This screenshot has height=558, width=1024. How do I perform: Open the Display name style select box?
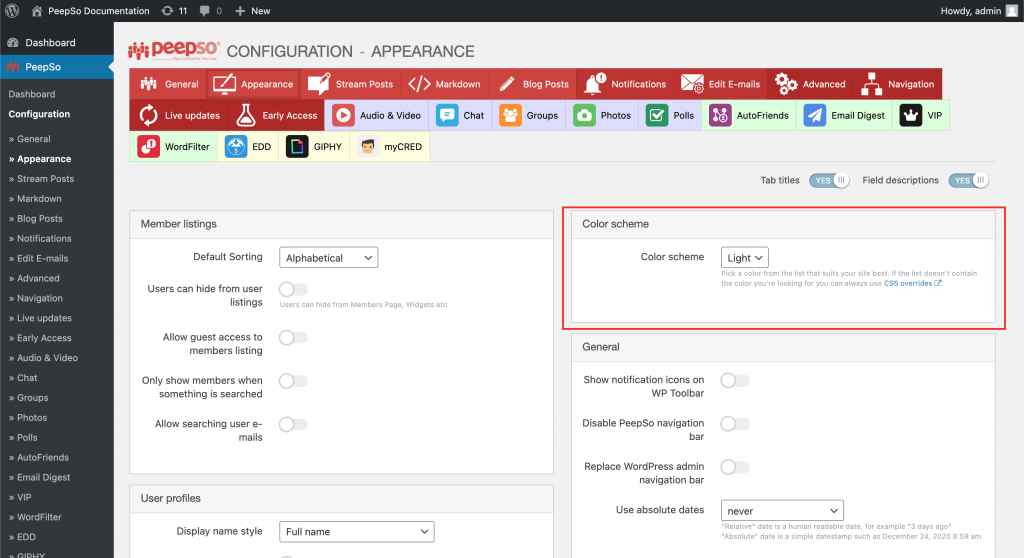(356, 532)
